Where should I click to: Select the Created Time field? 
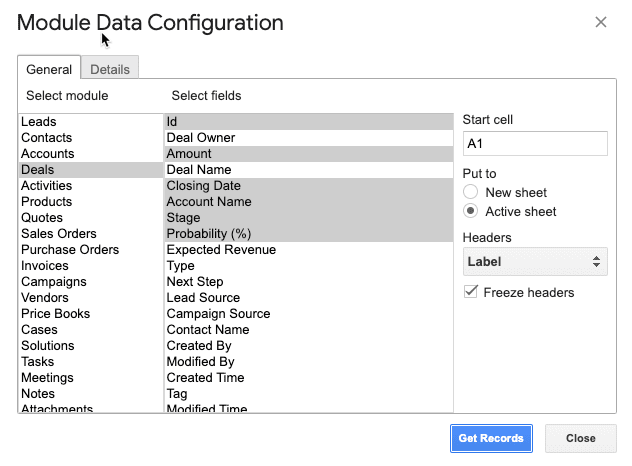coord(309,378)
